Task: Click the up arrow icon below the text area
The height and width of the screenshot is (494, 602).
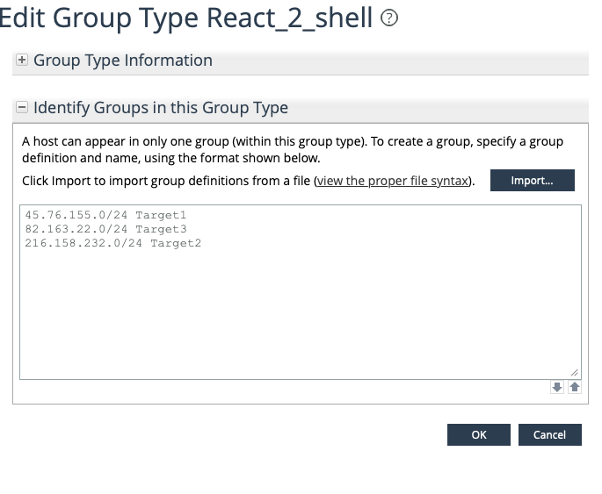Action: pos(574,388)
